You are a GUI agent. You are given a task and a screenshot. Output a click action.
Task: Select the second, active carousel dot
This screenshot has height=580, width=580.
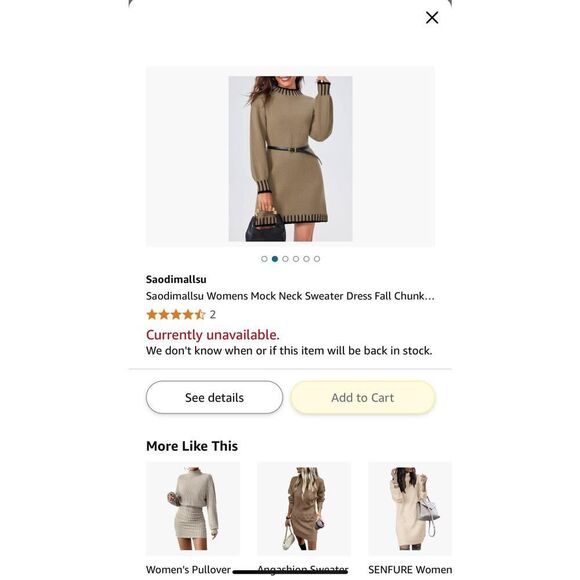coord(275,259)
